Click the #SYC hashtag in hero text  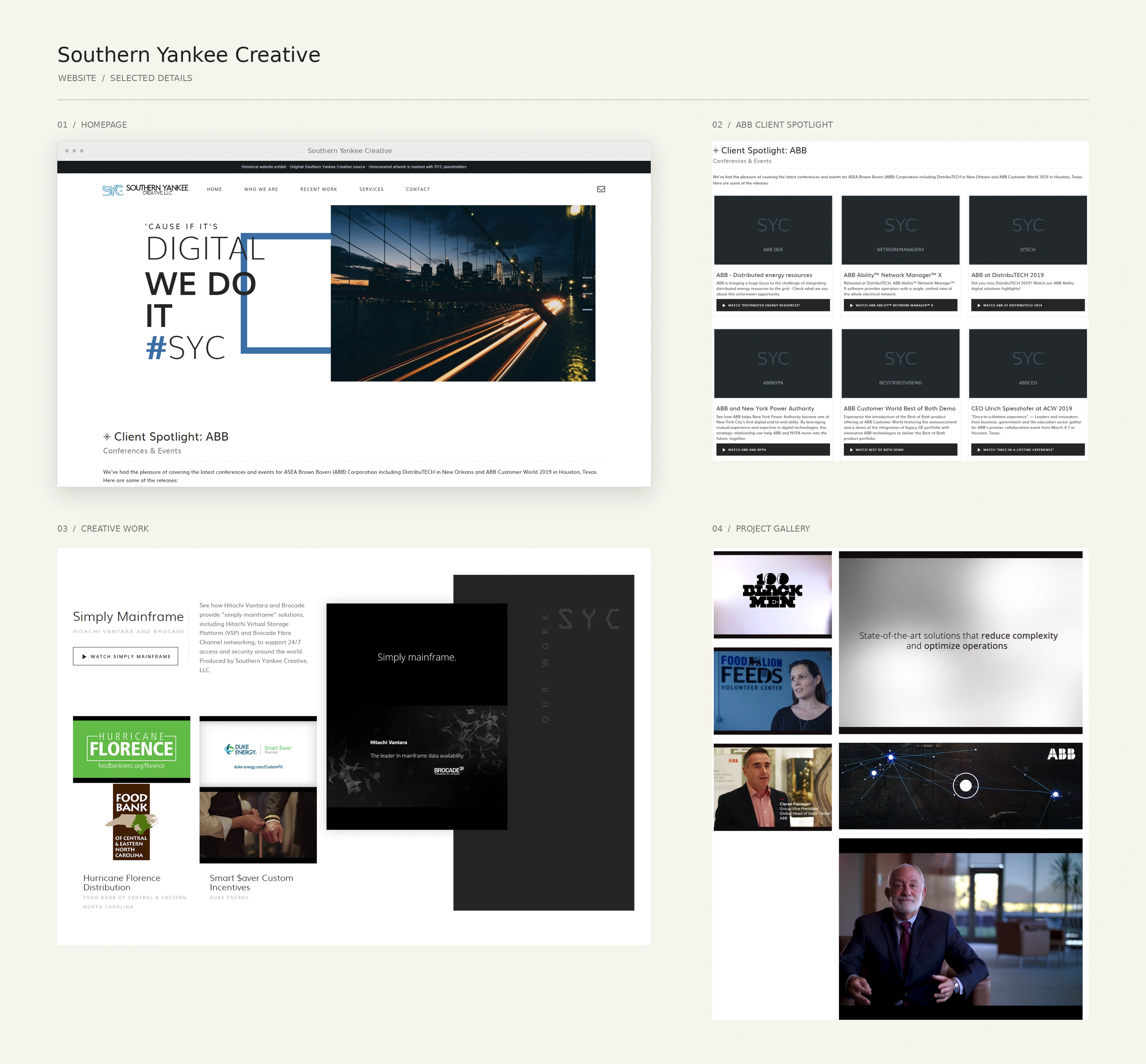(x=185, y=348)
